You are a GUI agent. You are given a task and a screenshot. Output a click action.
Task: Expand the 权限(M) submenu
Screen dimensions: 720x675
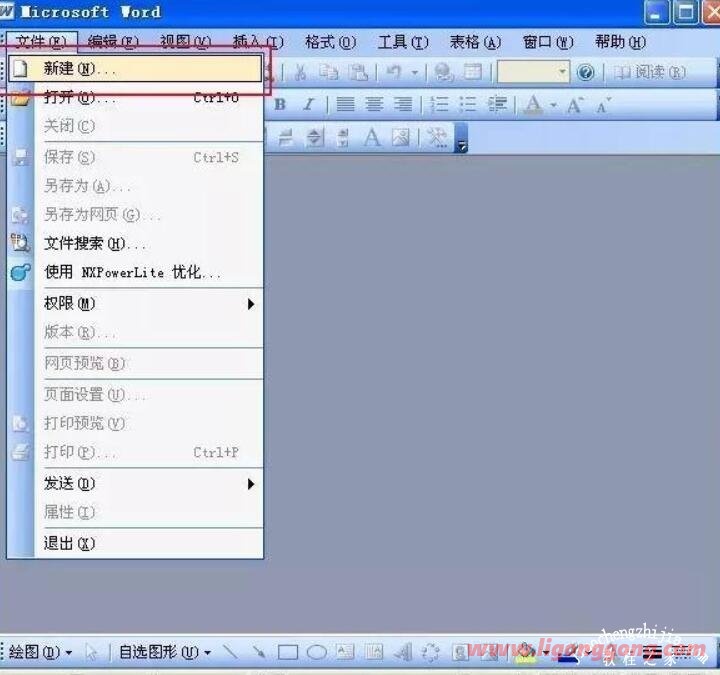[135, 304]
